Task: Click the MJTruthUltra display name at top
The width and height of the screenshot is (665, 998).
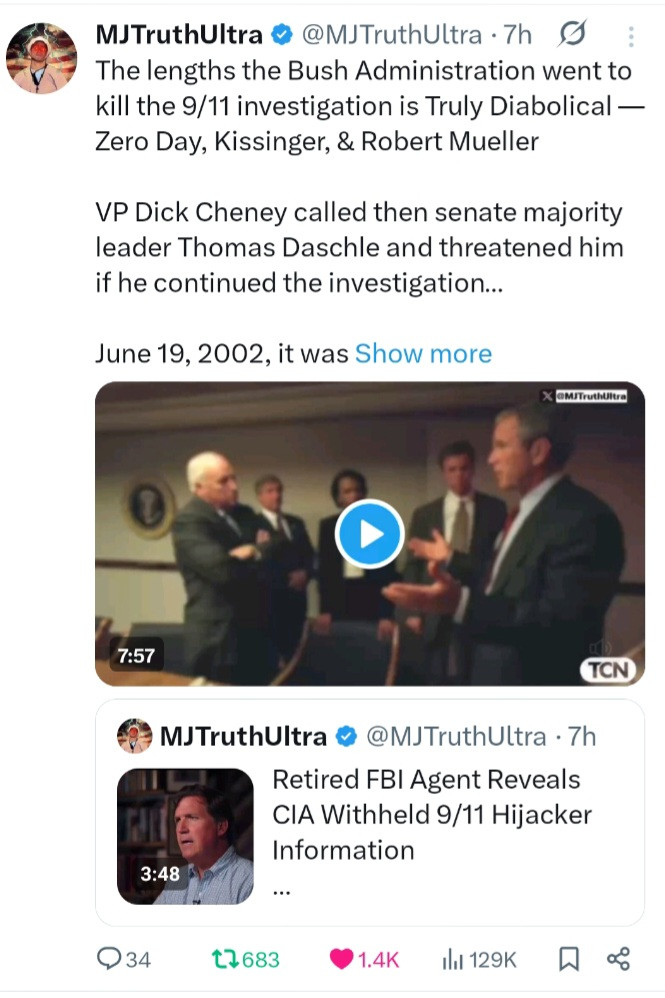Action: [179, 35]
